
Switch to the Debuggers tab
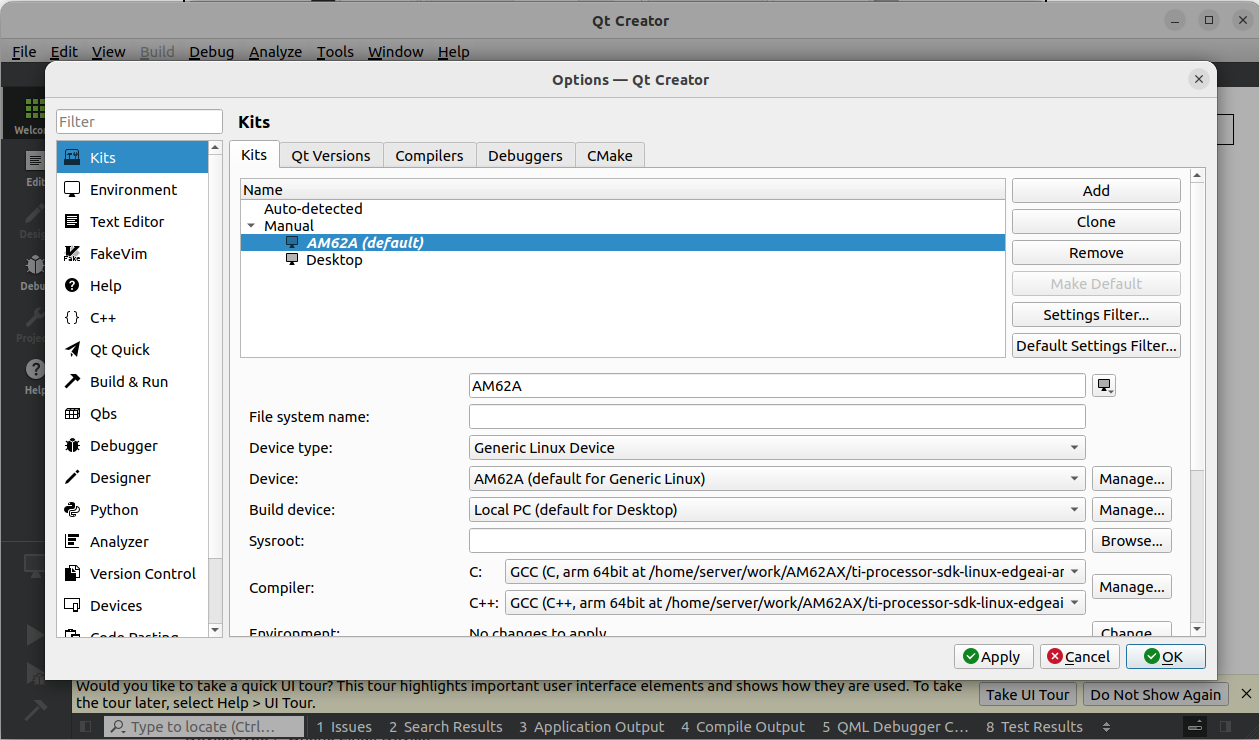(x=525, y=156)
